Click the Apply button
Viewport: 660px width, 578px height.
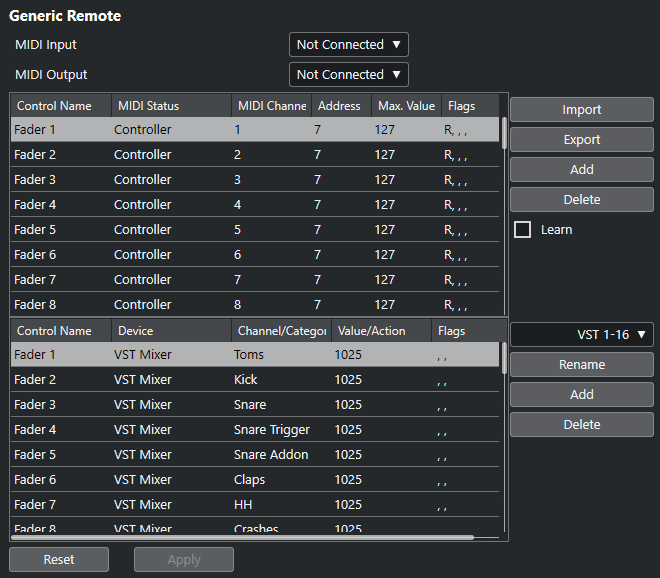184,559
